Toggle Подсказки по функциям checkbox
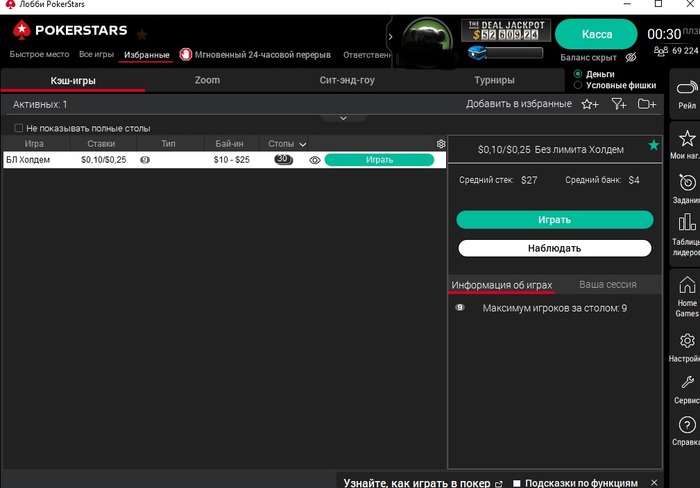Screen dimensions: 700x488 (x=517, y=483)
